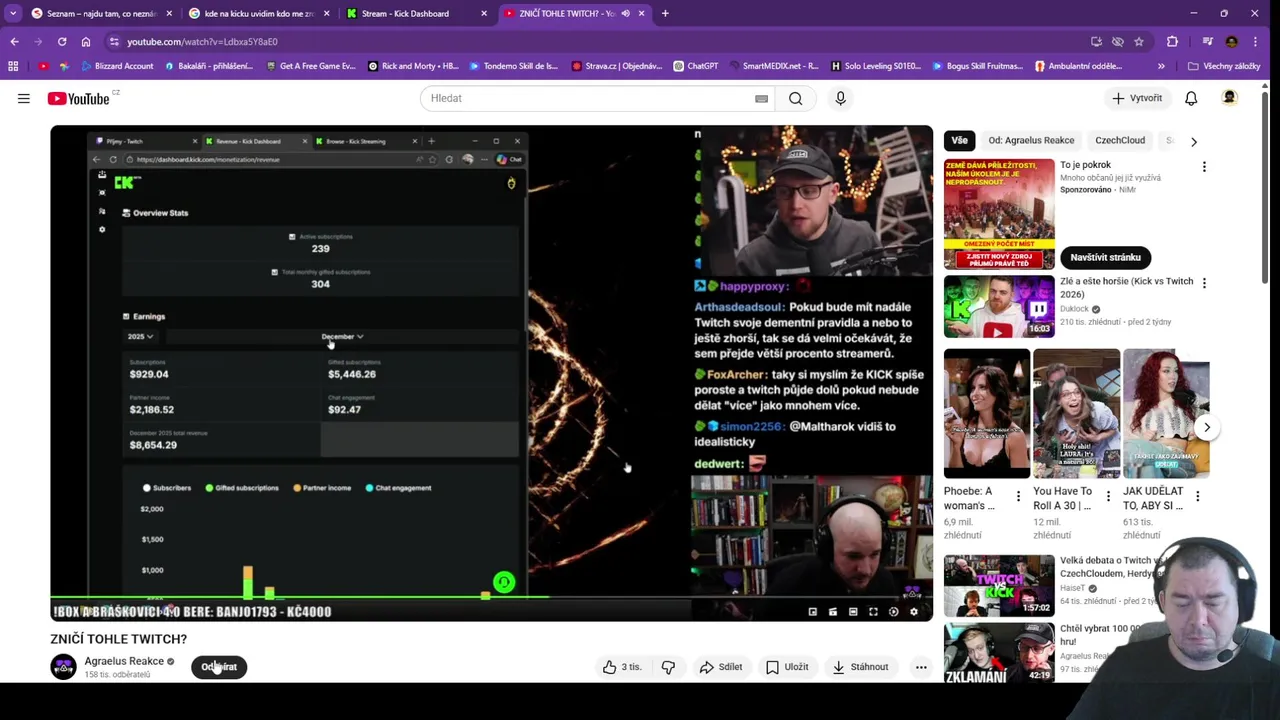Viewport: 1280px width, 720px height.
Task: Open more actions menu below video
Action: pyautogui.click(x=921, y=667)
